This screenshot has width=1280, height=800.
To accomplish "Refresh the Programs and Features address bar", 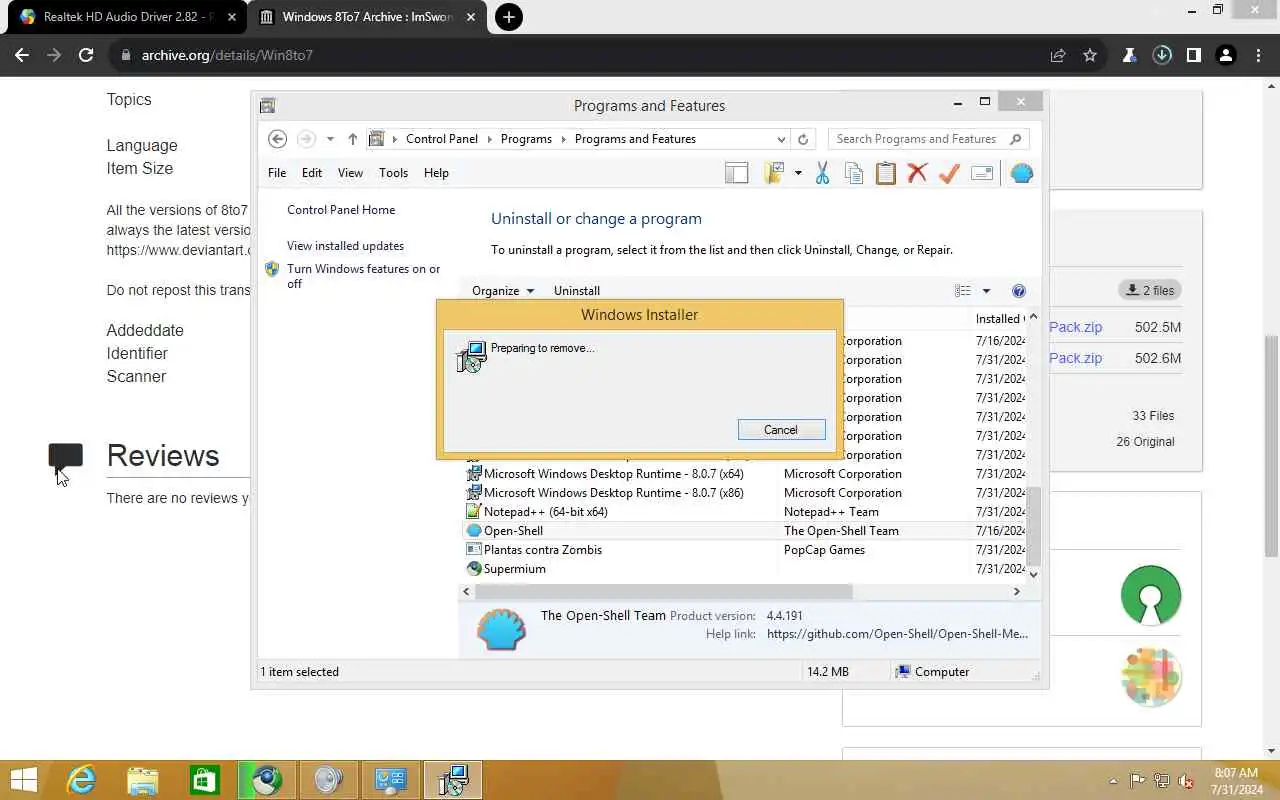I will pyautogui.click(x=803, y=139).
